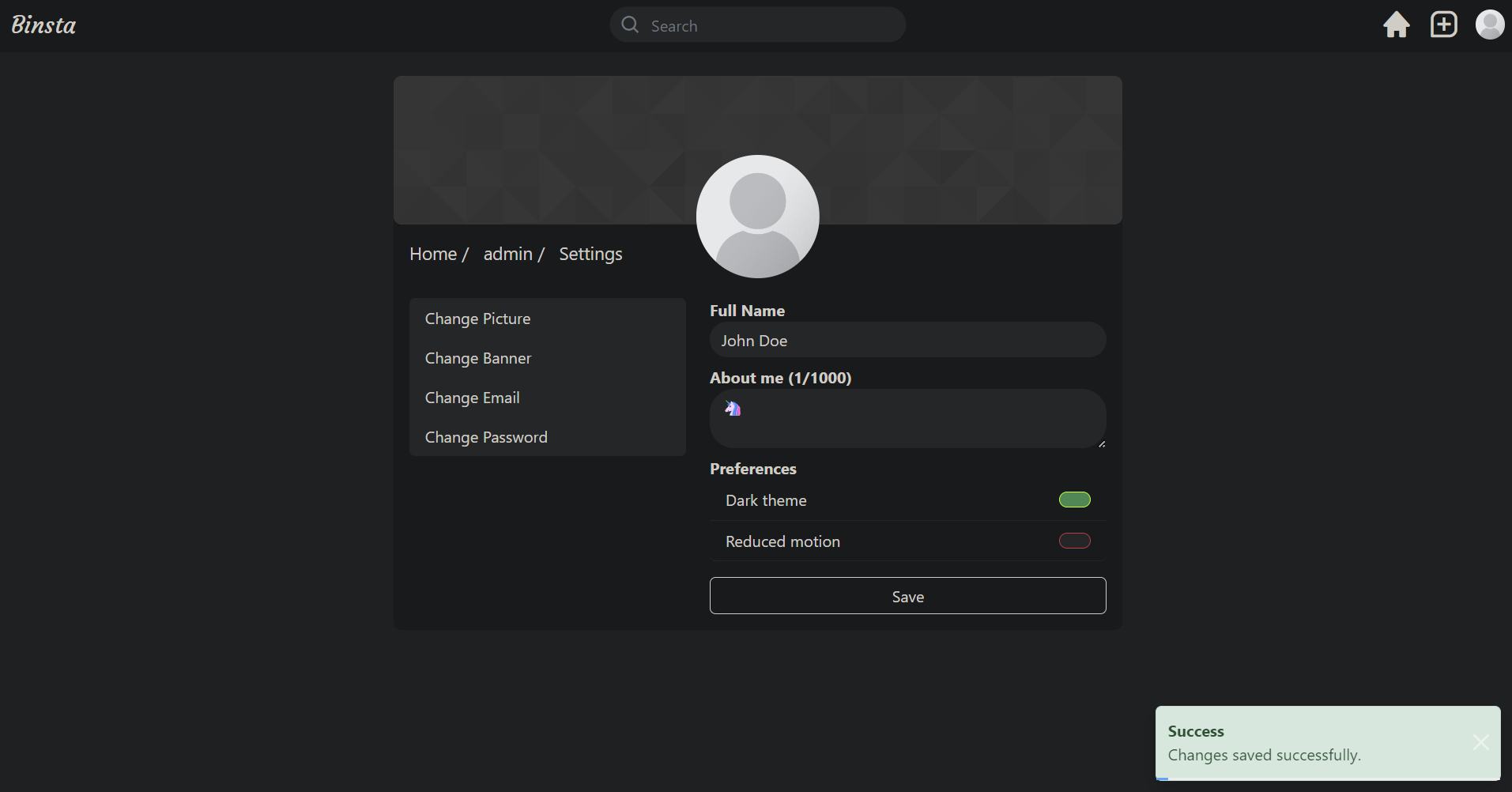The width and height of the screenshot is (1512, 792).
Task: Click Settings in the breadcrumb
Action: click(590, 254)
